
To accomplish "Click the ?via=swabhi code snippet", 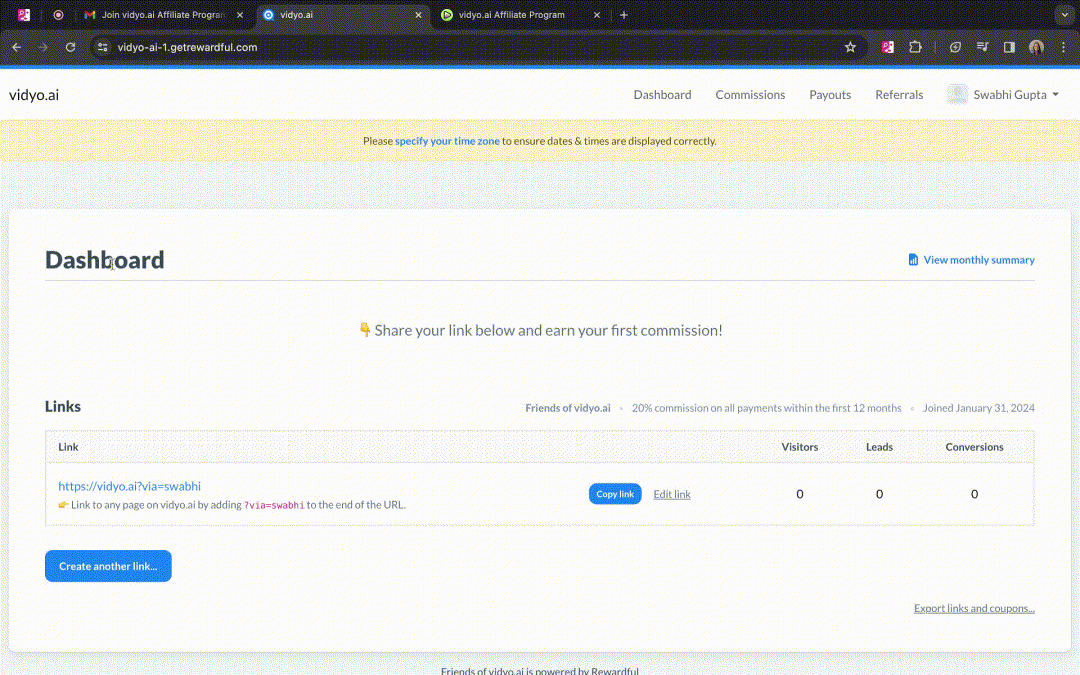I will click(274, 505).
